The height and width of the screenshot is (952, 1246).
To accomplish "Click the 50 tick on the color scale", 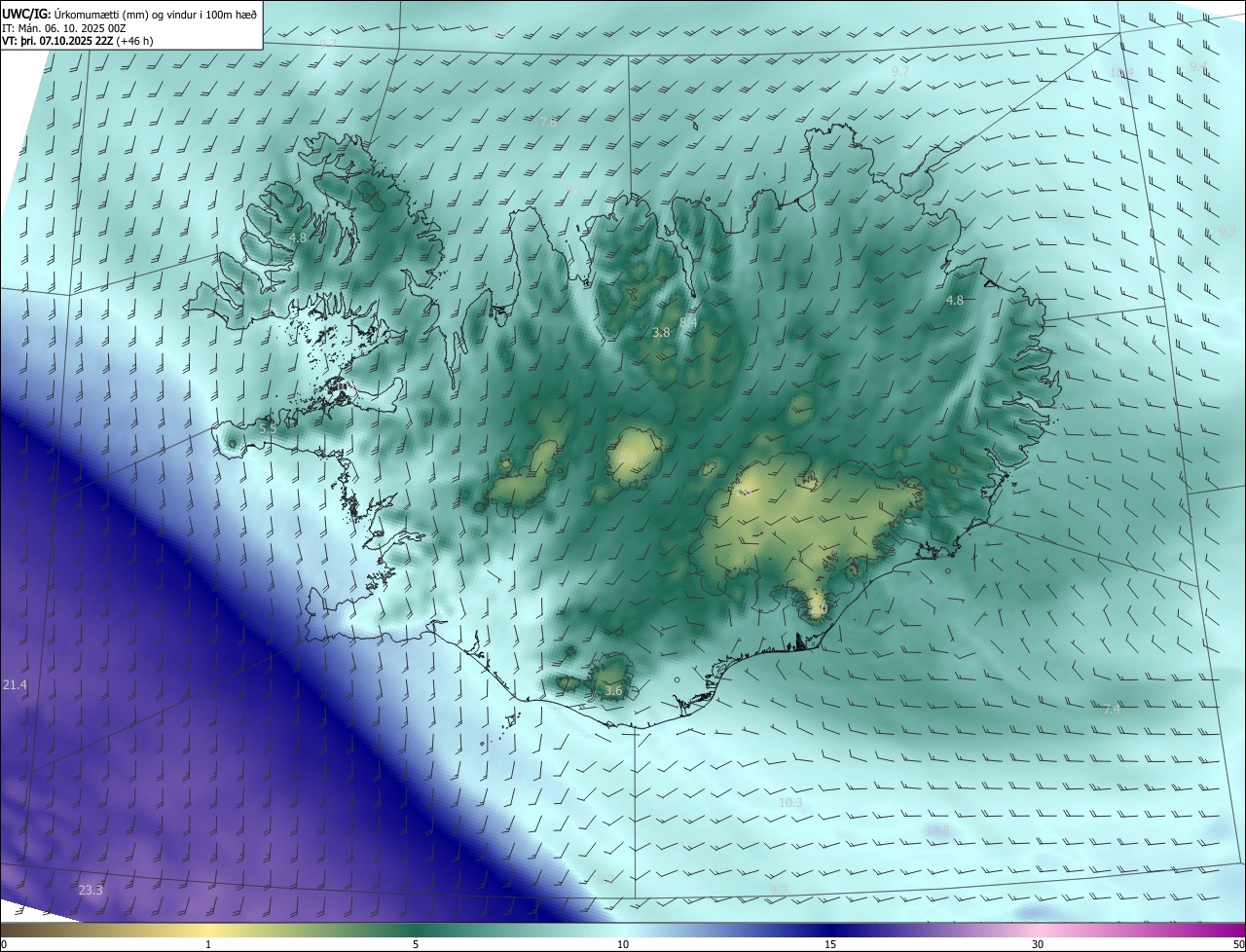I will point(1238,945).
